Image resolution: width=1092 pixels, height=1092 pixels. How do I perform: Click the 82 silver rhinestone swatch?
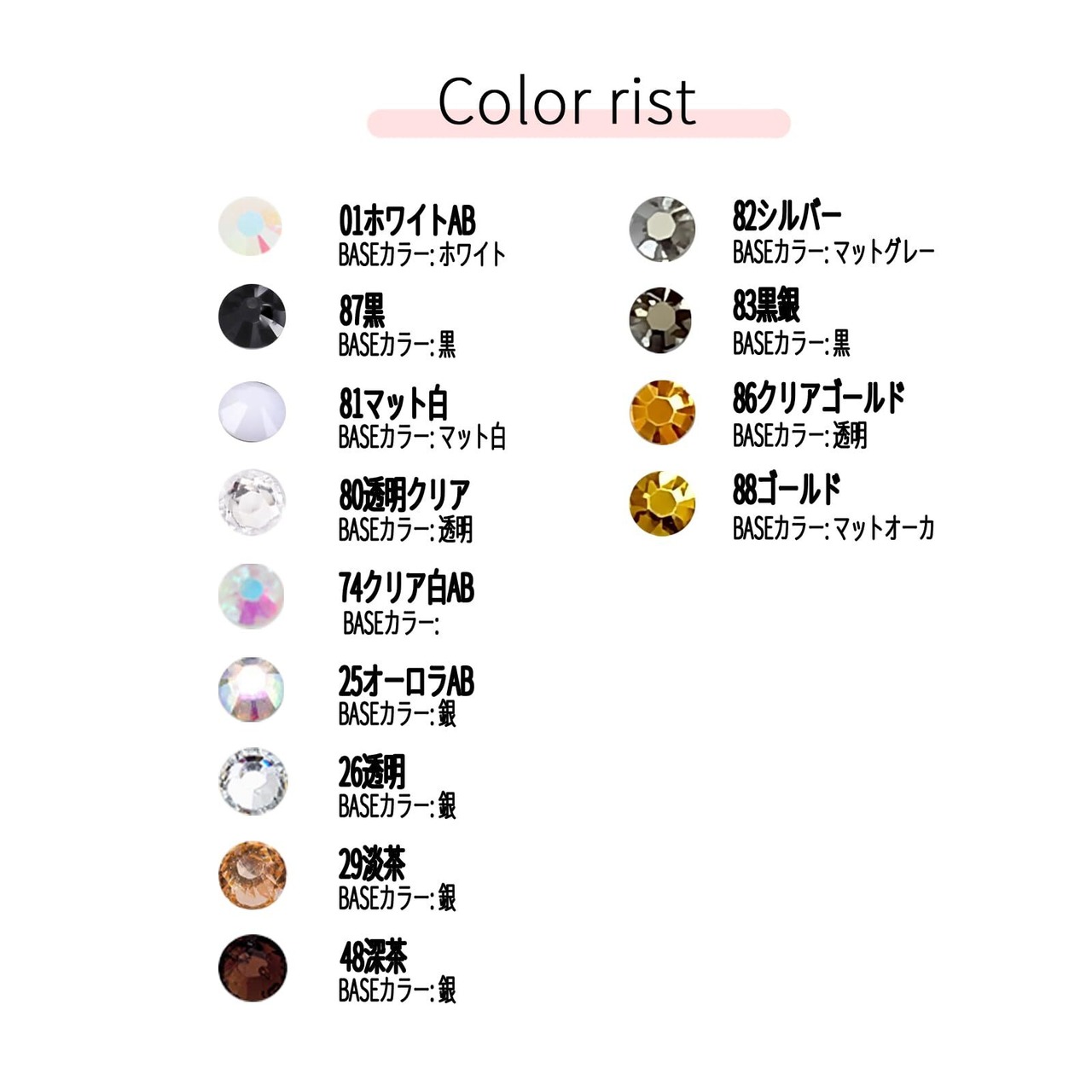point(662,229)
